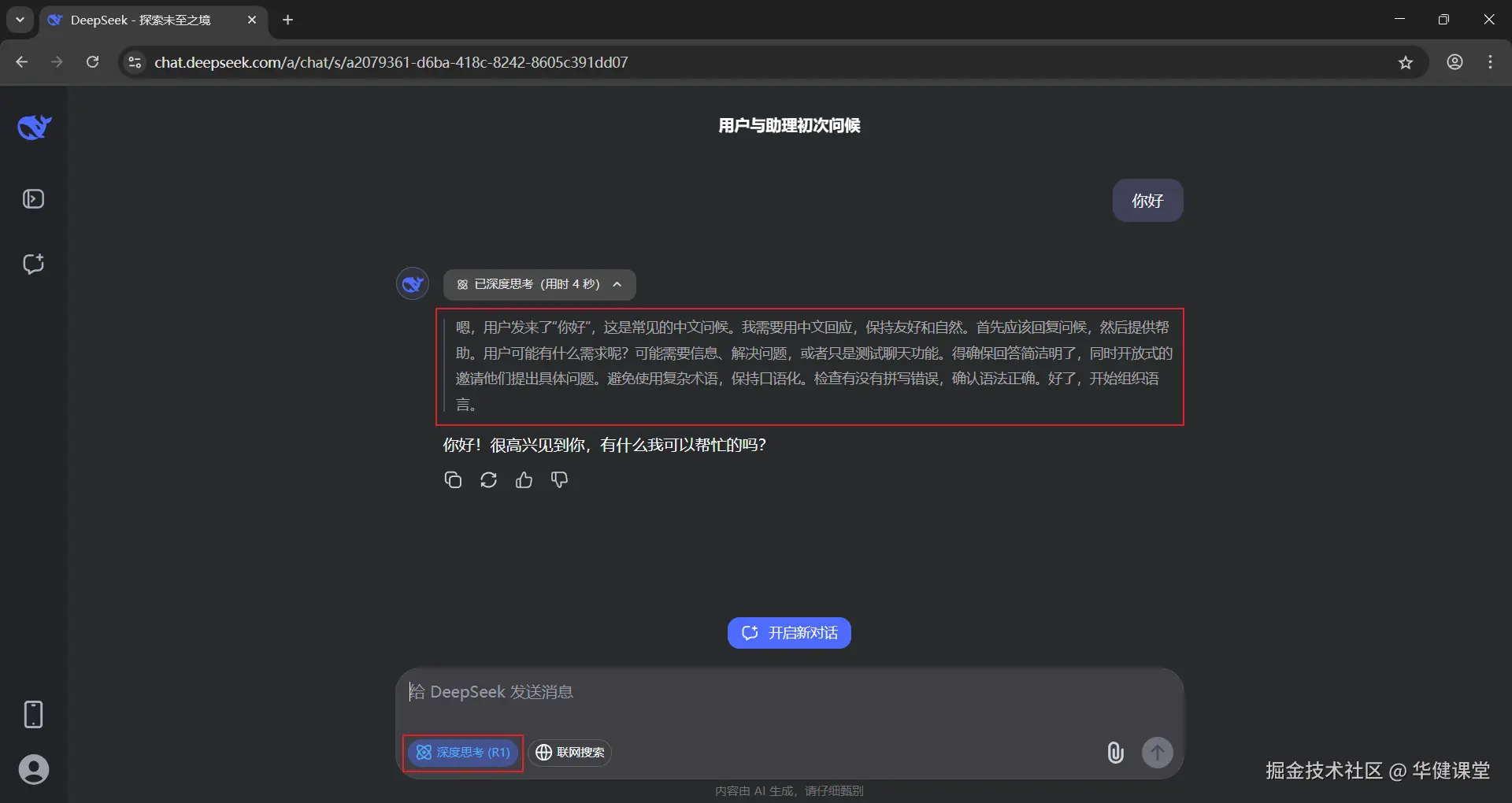
Task: Click the thinking text starting 嗯，用户发来了
Action: (x=813, y=366)
